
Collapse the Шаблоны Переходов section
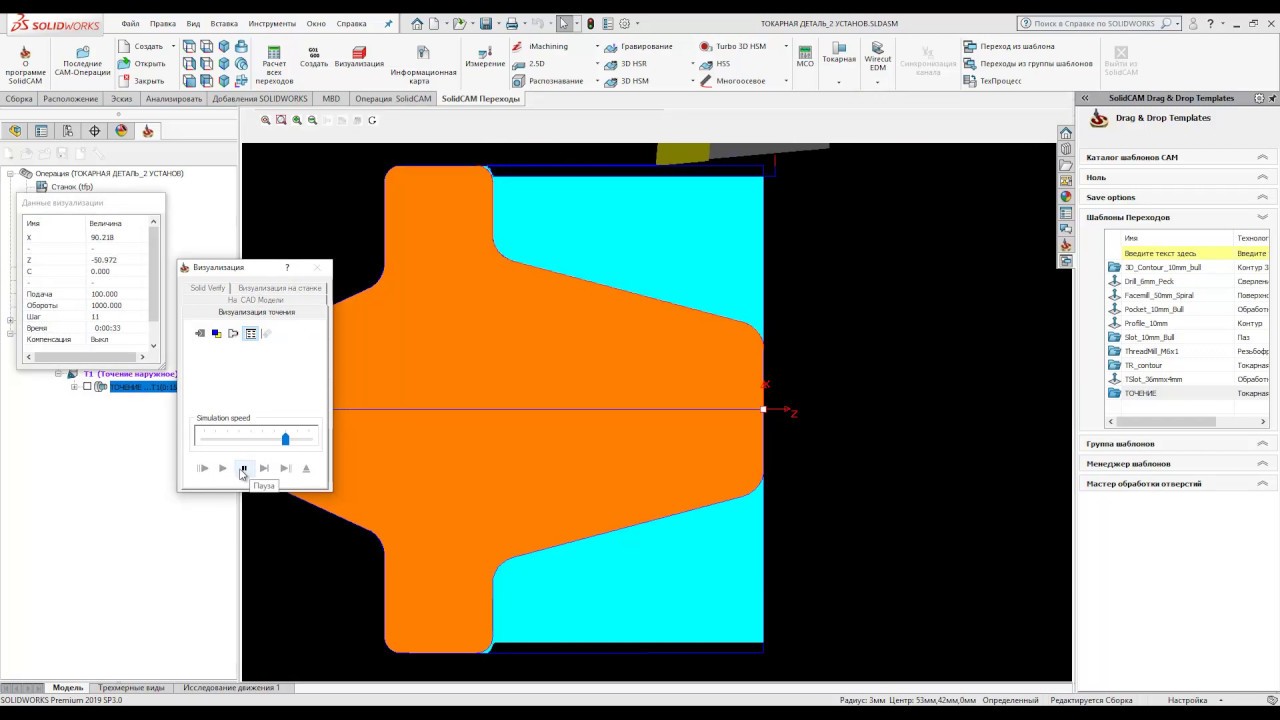coord(1262,217)
